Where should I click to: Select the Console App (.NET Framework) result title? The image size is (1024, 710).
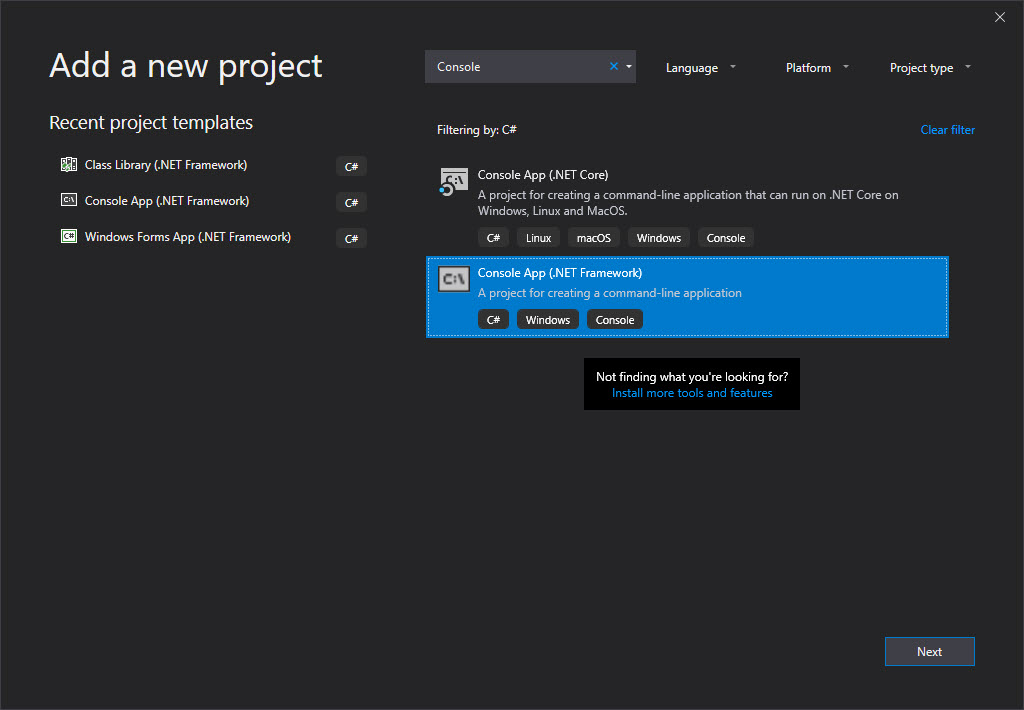pos(560,272)
